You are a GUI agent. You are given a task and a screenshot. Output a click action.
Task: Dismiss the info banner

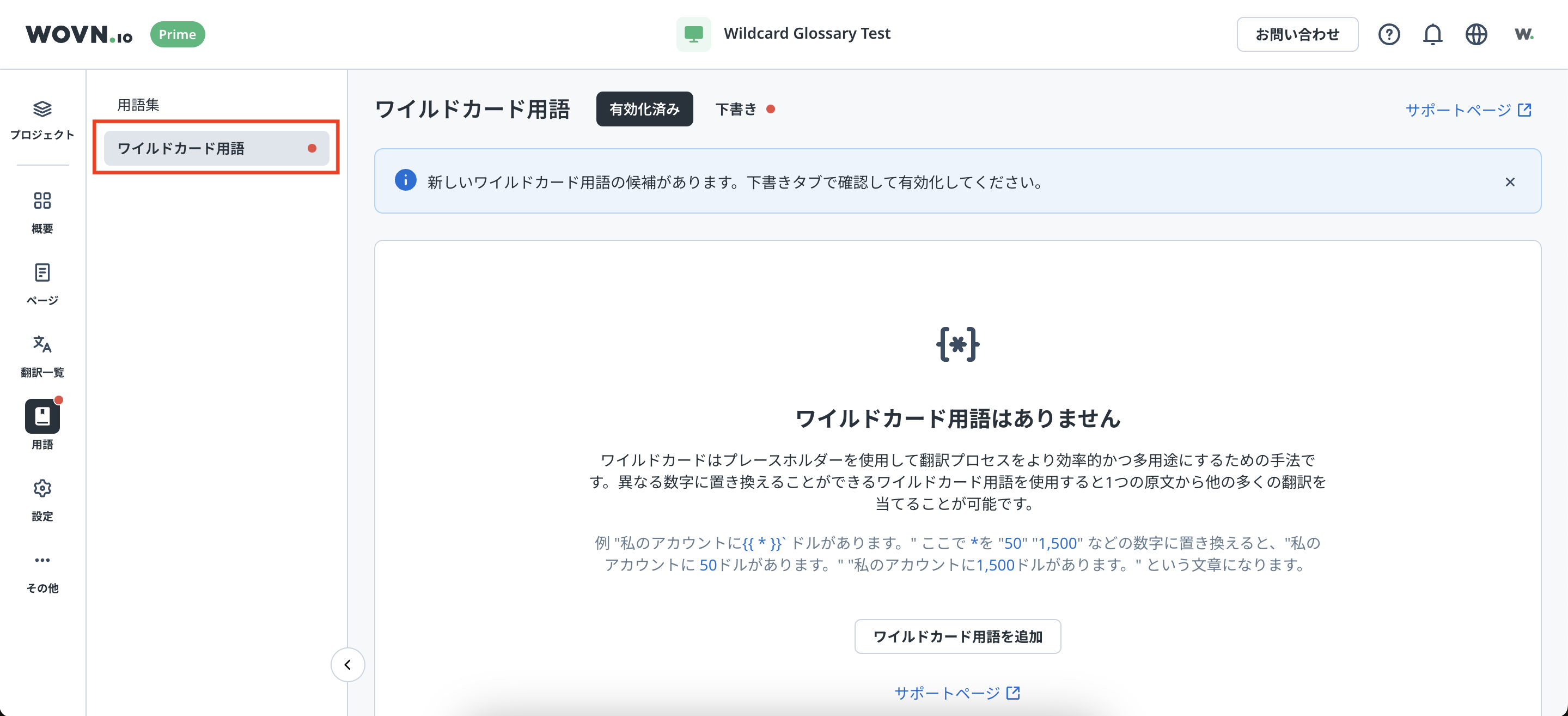click(1510, 181)
